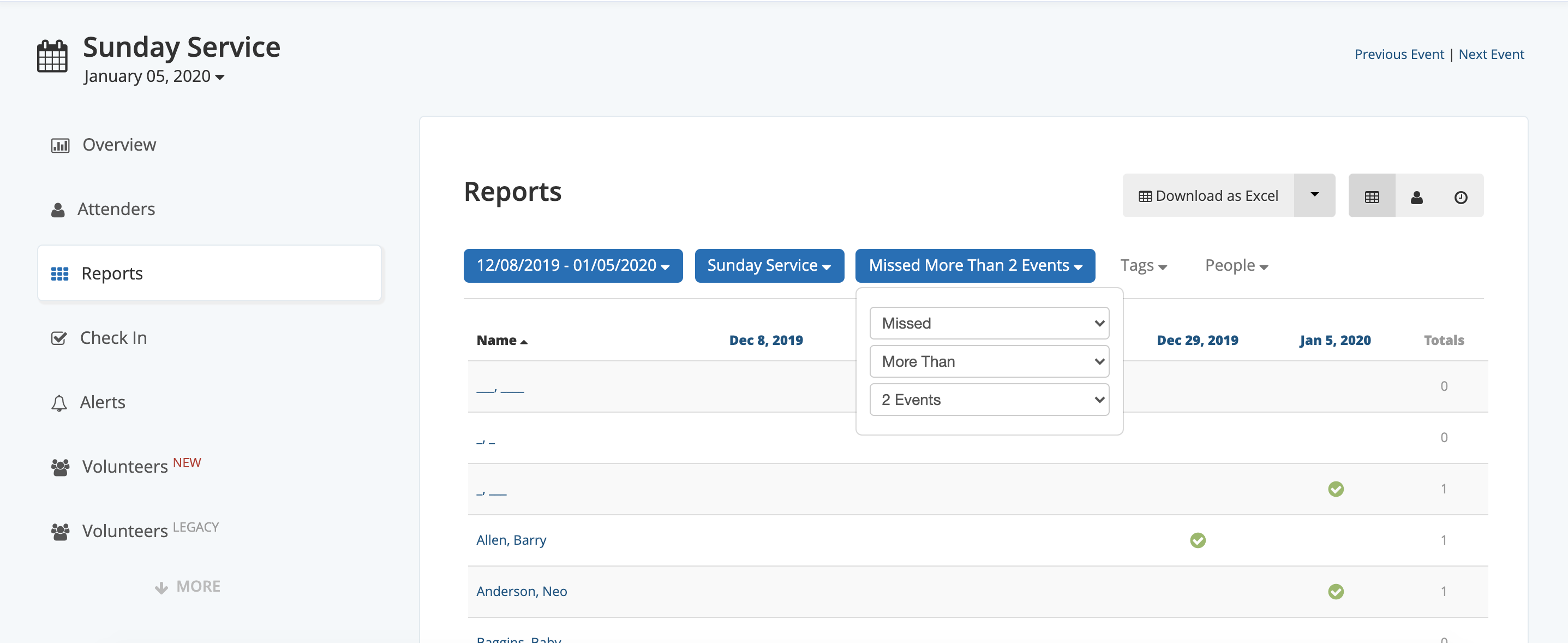The image size is (1568, 643).
Task: Open the Missed select box
Action: click(x=989, y=323)
